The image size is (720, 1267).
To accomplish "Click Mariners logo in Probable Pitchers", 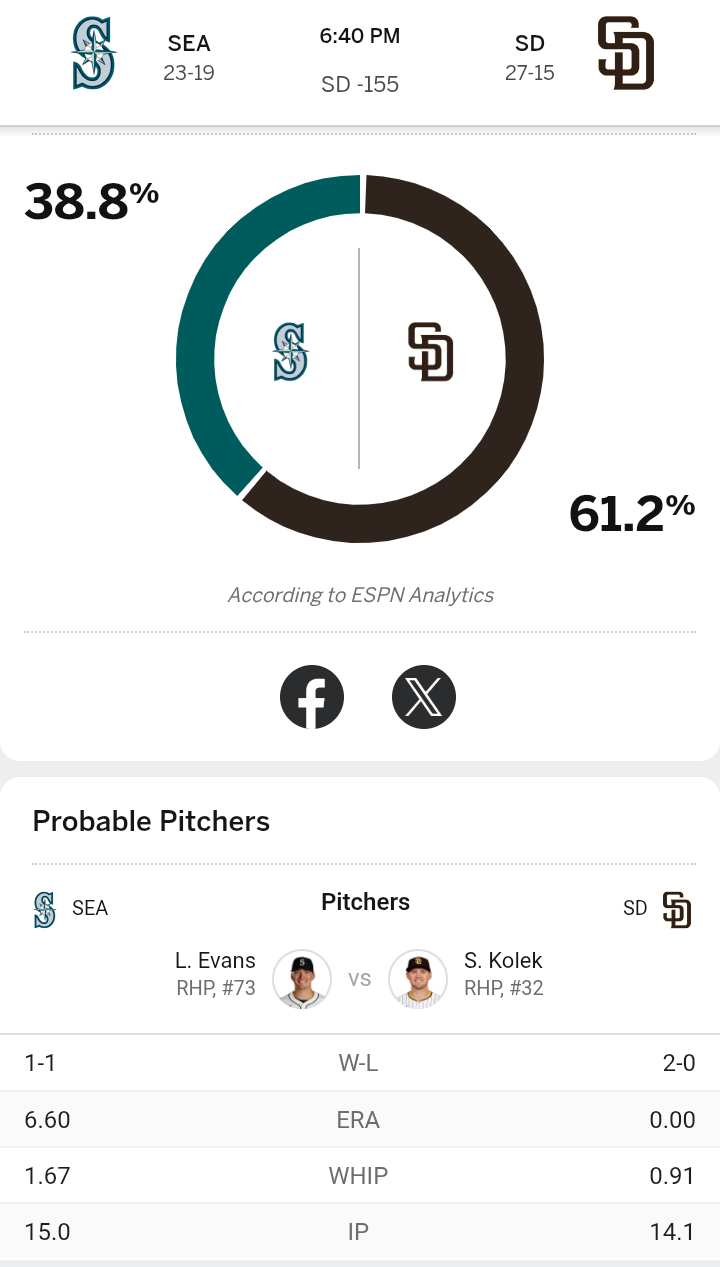I will (x=45, y=909).
